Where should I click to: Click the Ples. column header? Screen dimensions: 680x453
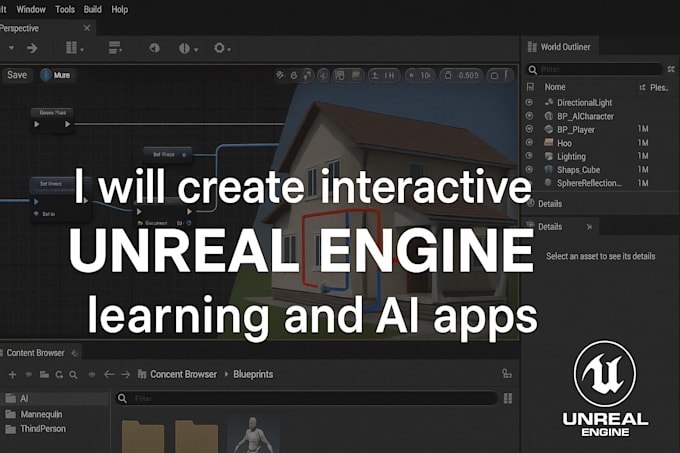[654, 88]
